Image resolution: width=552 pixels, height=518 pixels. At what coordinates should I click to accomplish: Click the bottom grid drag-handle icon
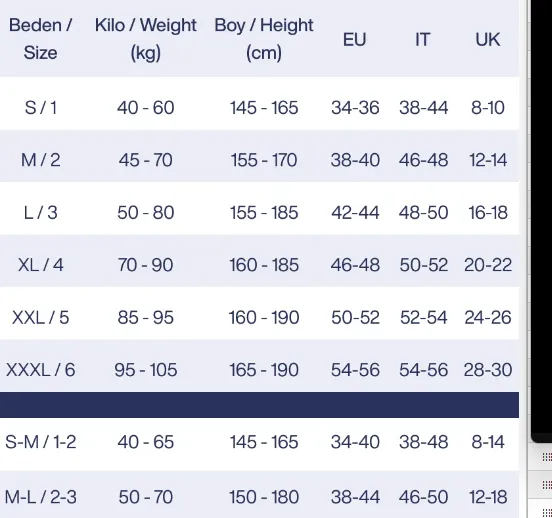(x=547, y=513)
